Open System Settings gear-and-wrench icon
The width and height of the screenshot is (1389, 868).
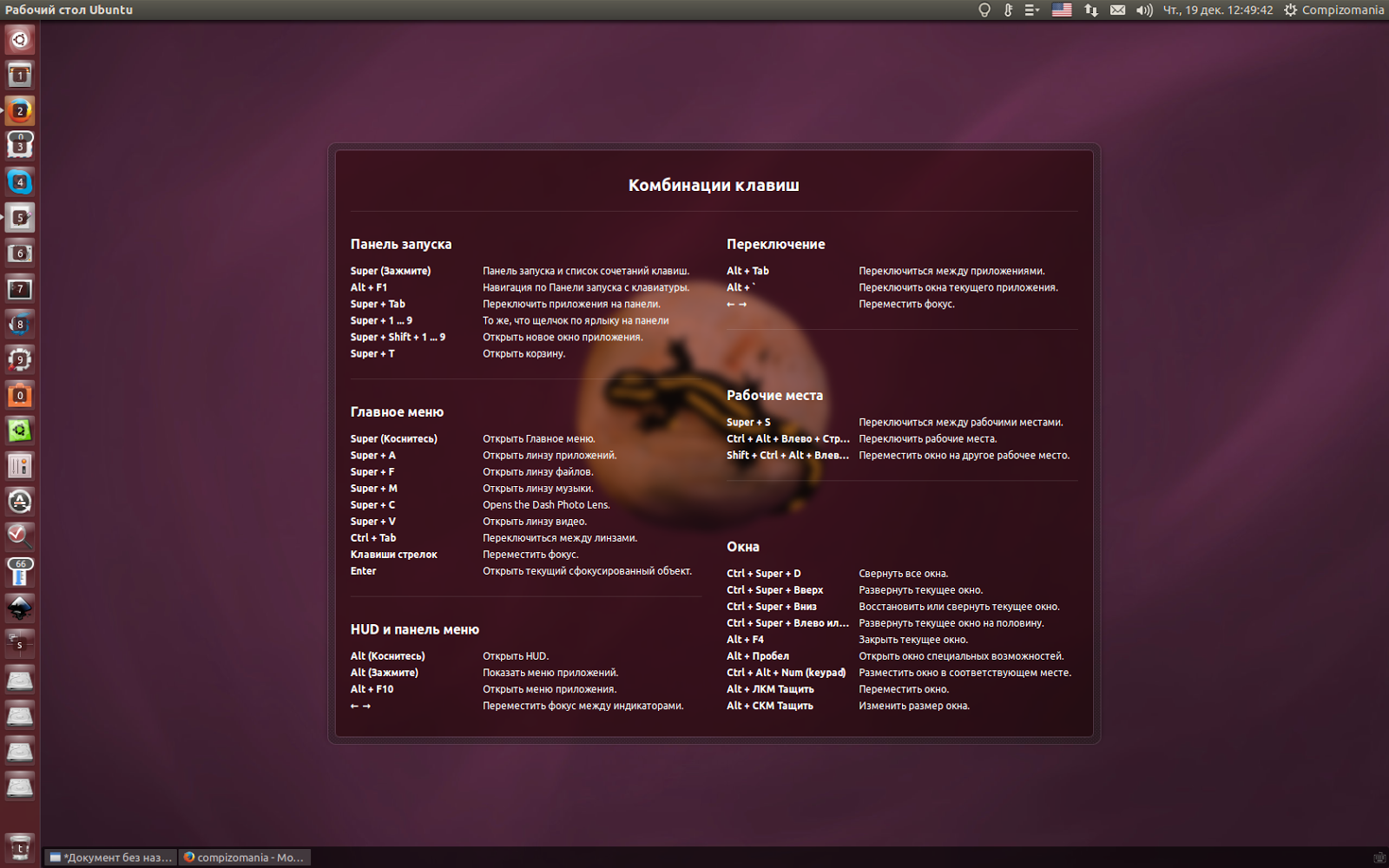tap(20, 360)
